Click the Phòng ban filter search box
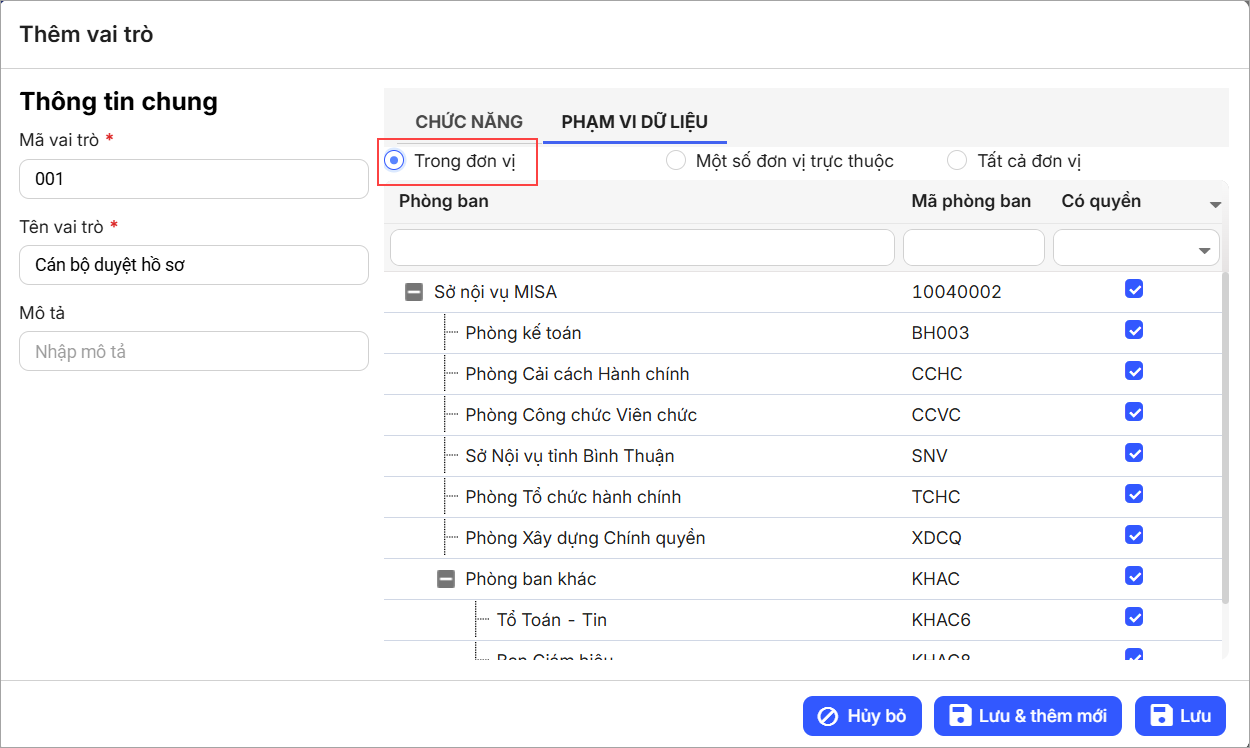The height and width of the screenshot is (748, 1250). (x=642, y=248)
